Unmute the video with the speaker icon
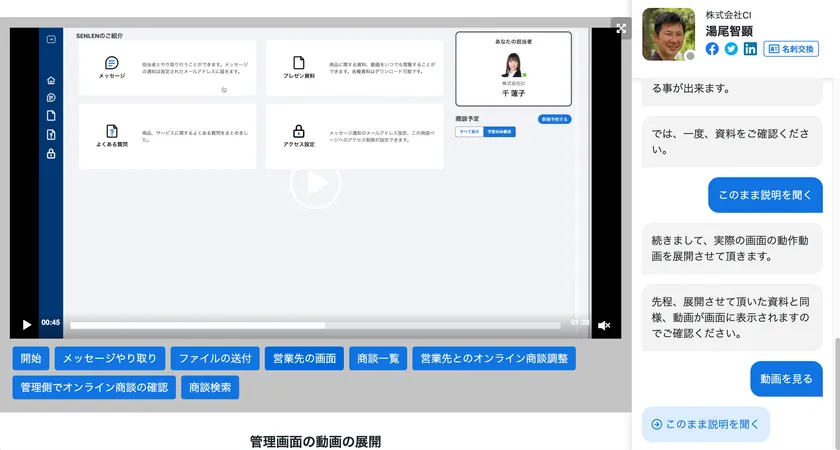This screenshot has height=450, width=840. tap(604, 325)
